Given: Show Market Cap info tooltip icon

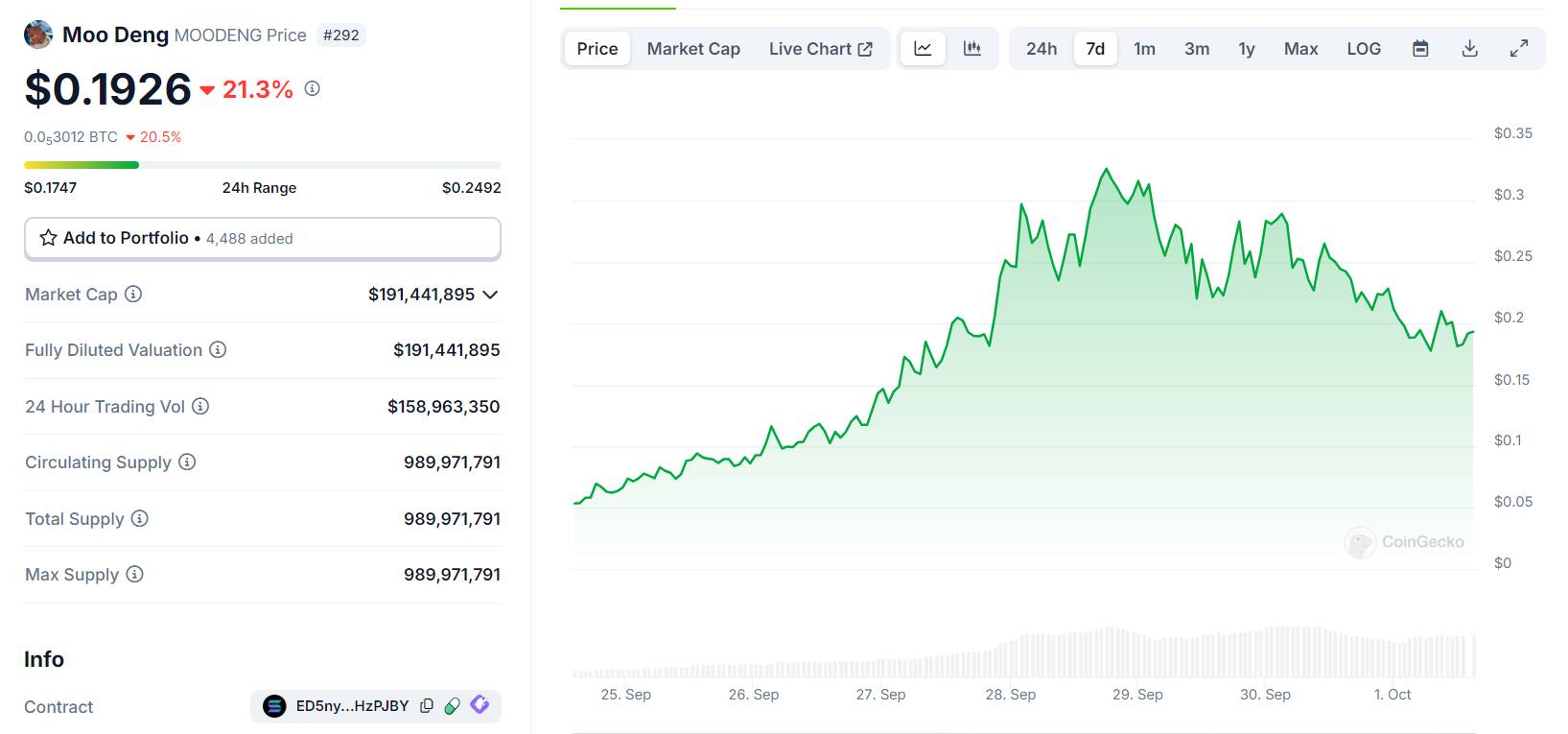Looking at the screenshot, I should [133, 294].
